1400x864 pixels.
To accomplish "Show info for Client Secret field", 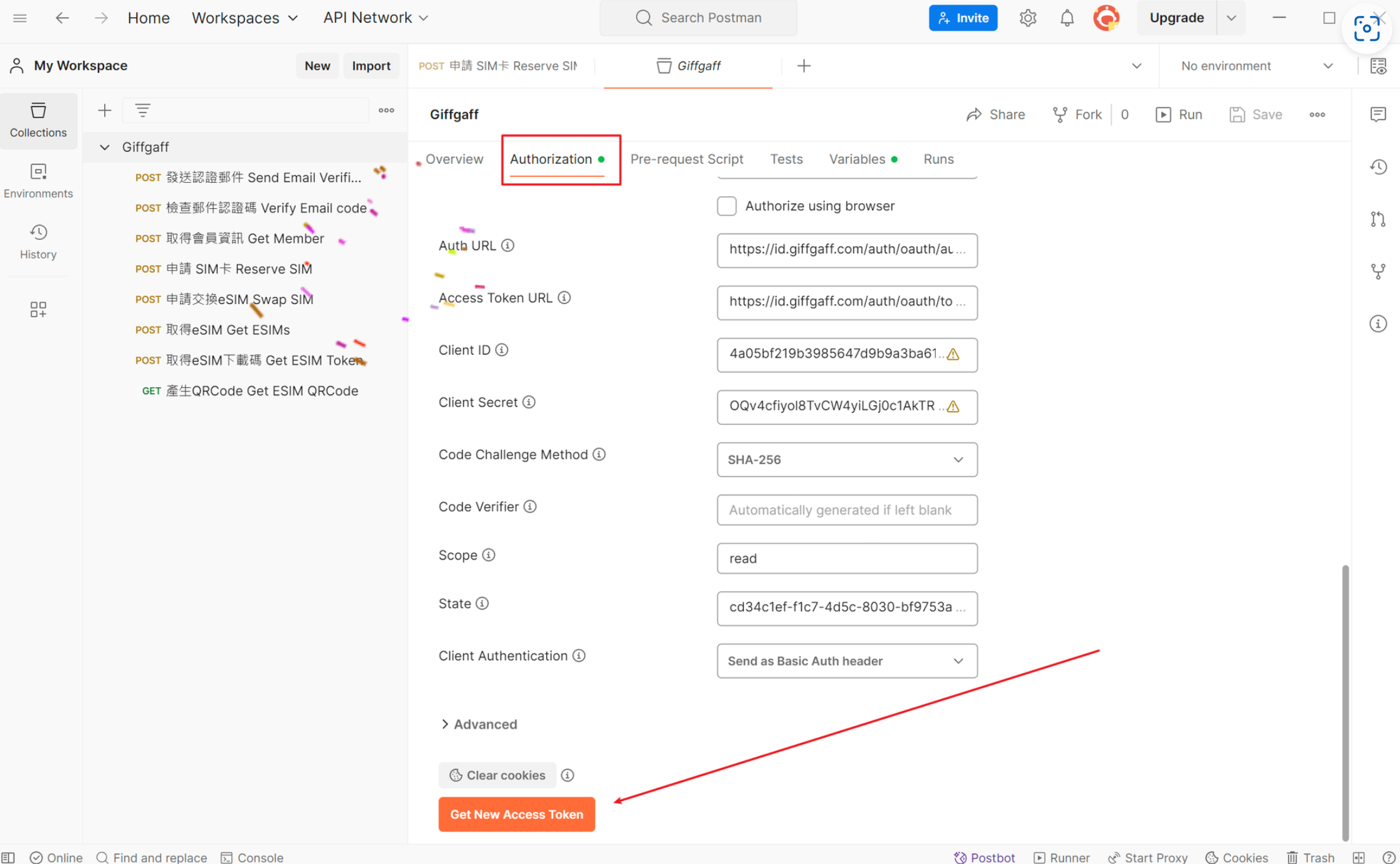I will [529, 402].
